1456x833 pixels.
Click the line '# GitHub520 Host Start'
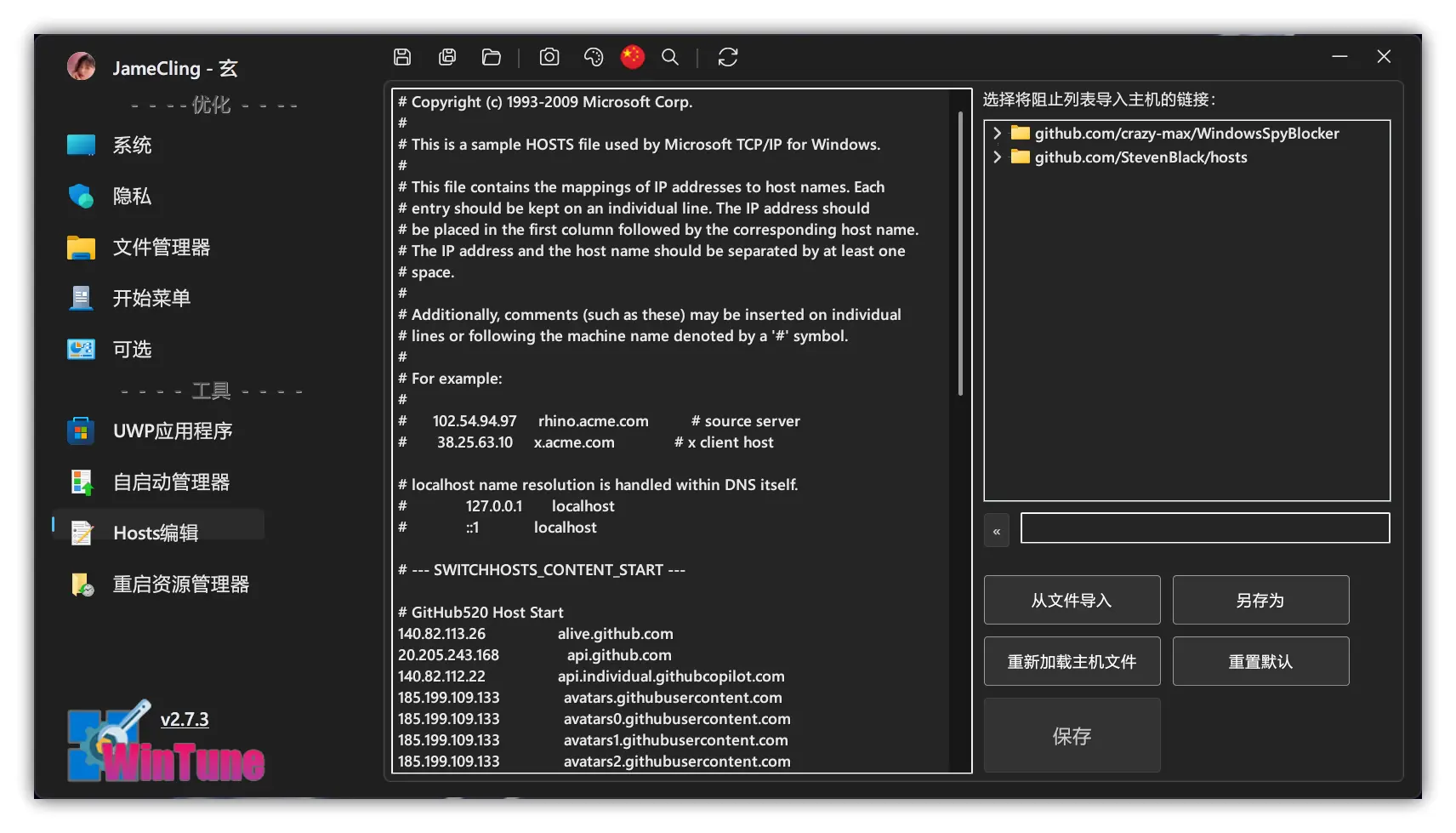coord(481,612)
